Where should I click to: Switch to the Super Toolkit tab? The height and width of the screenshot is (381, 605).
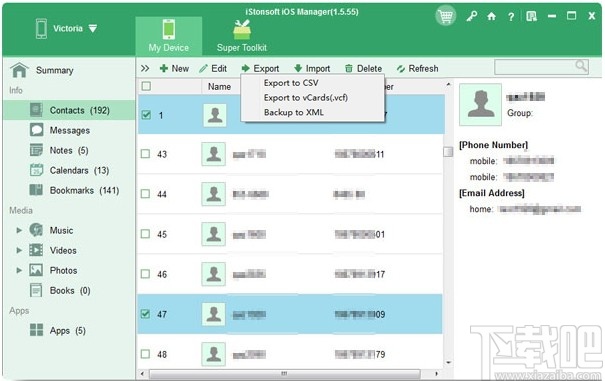click(242, 36)
